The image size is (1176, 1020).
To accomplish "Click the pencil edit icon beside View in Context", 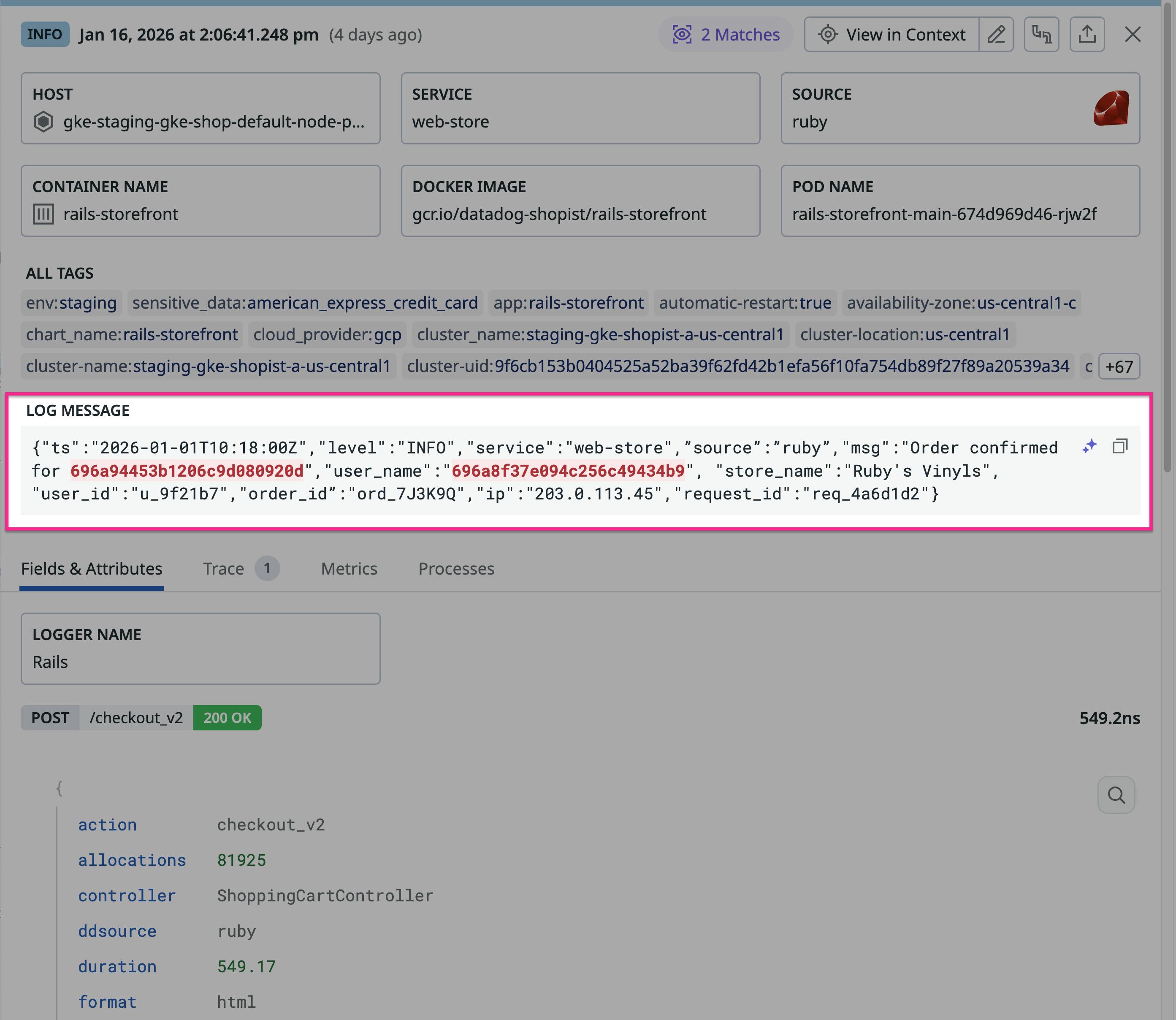I will [x=996, y=34].
